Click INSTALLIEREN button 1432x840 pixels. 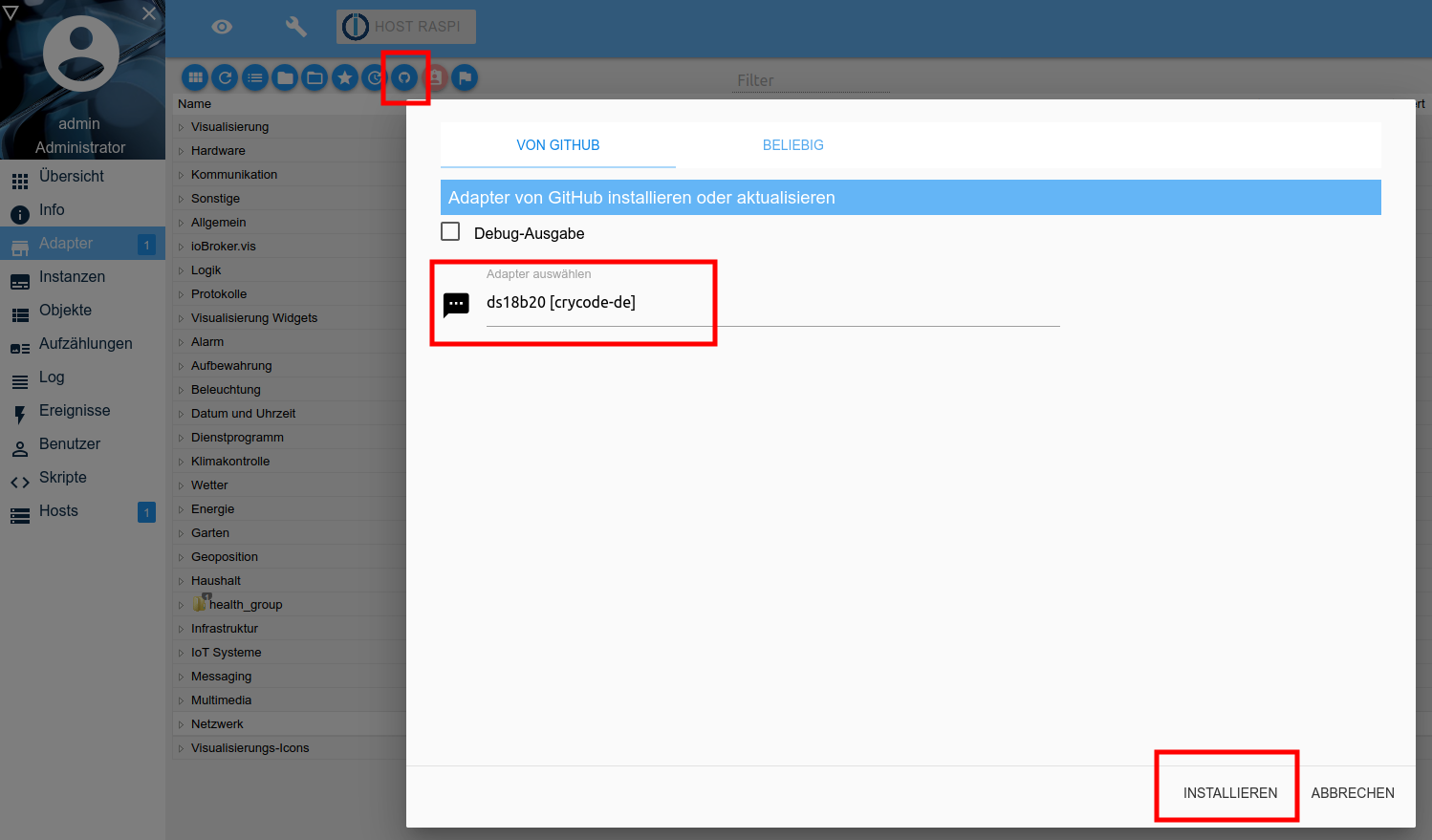pyautogui.click(x=1230, y=793)
